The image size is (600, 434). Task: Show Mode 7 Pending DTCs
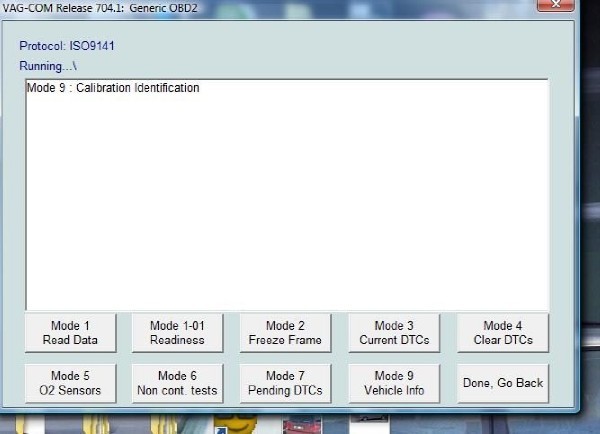[285, 383]
